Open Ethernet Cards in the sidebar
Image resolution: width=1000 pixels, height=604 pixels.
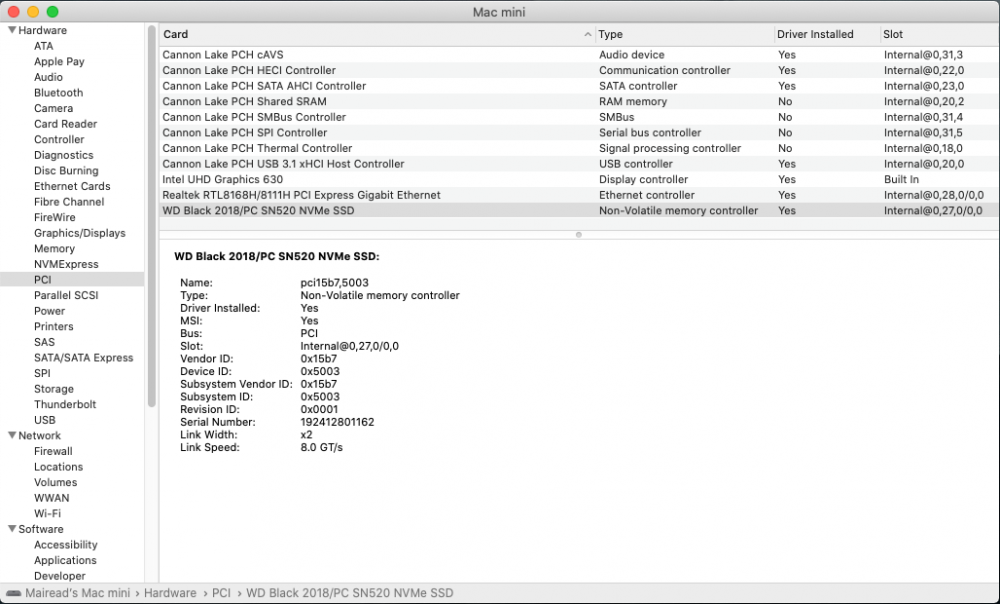72,186
